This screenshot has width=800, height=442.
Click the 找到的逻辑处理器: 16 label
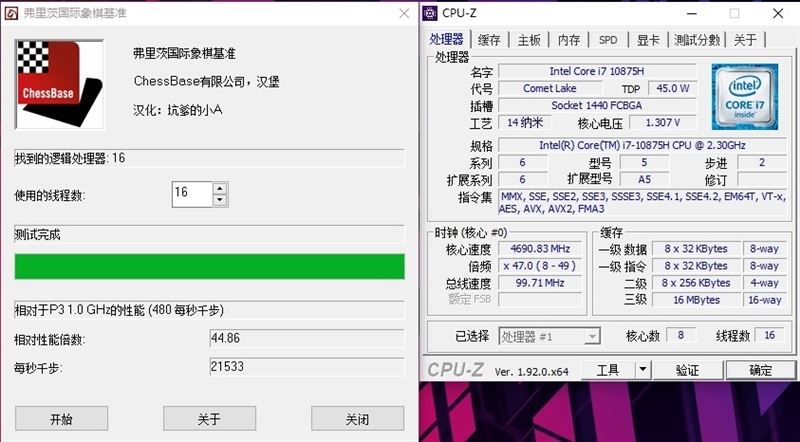tap(70, 158)
